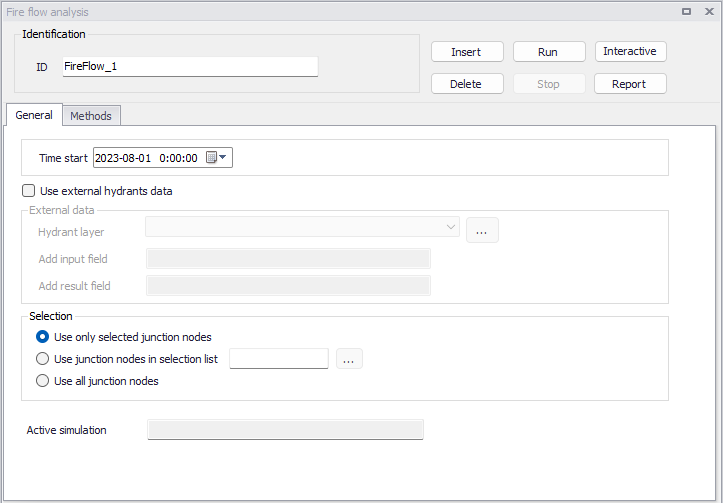Browse selection list with ellipsis button
The height and width of the screenshot is (503, 723).
[x=350, y=359]
